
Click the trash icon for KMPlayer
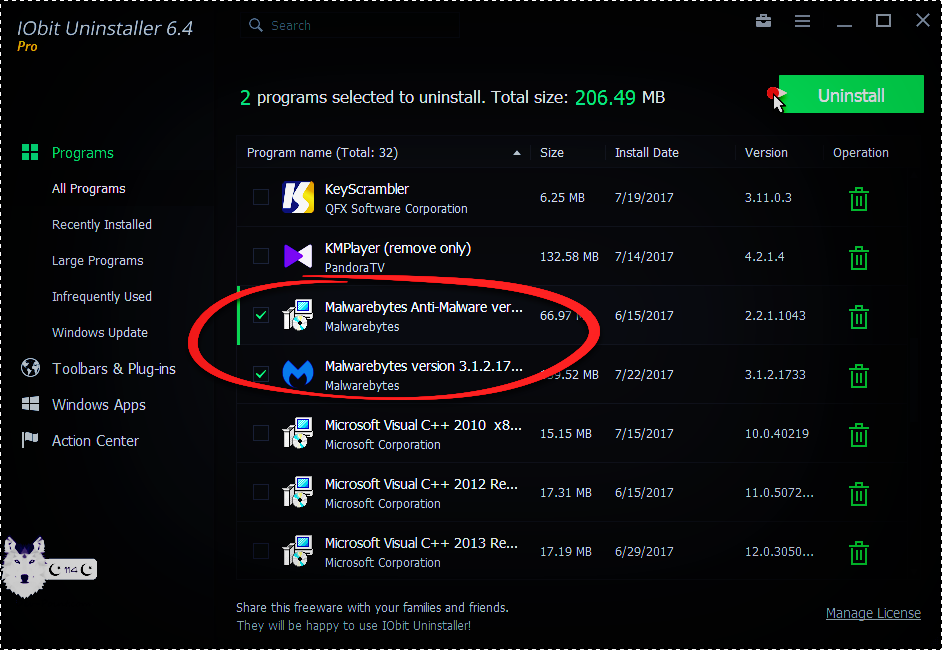tap(858, 258)
